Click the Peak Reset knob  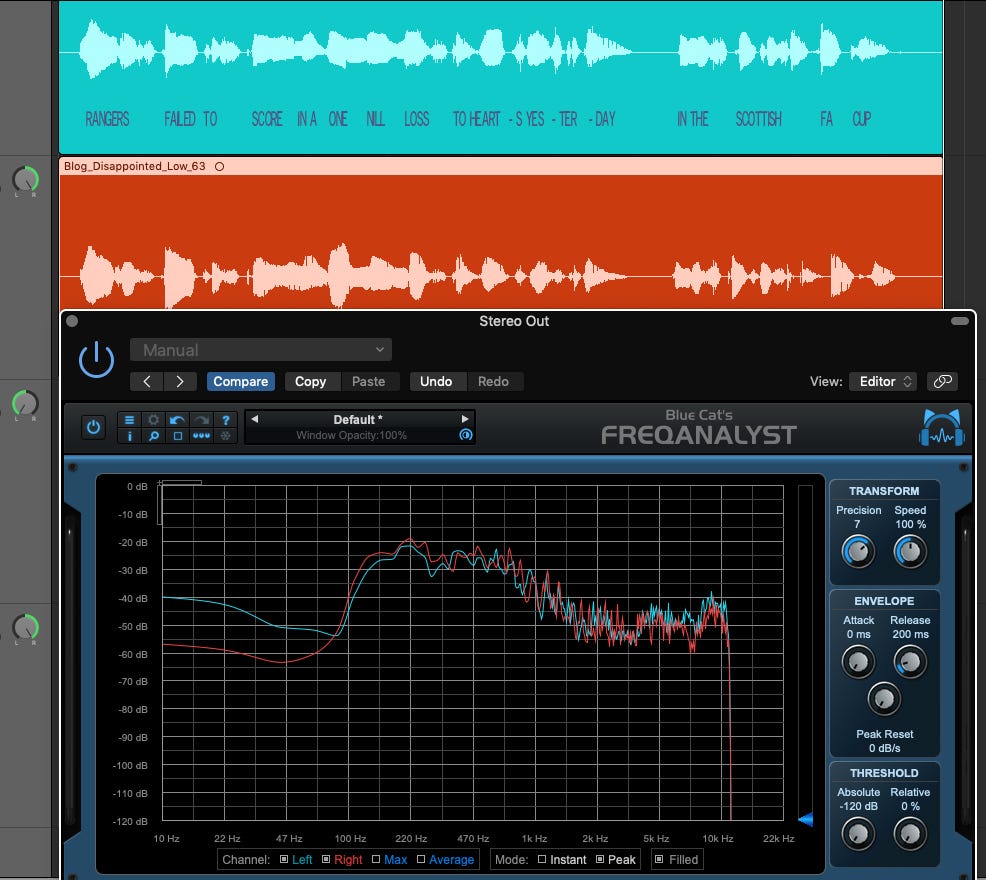pyautogui.click(x=884, y=699)
